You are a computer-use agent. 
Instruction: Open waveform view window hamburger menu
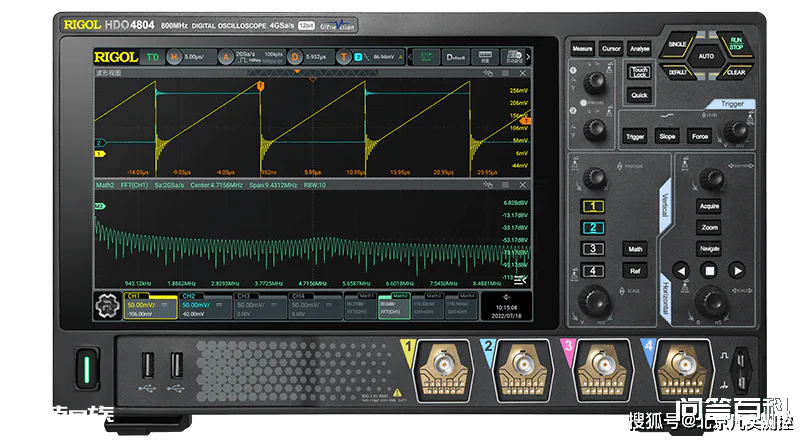(506, 73)
